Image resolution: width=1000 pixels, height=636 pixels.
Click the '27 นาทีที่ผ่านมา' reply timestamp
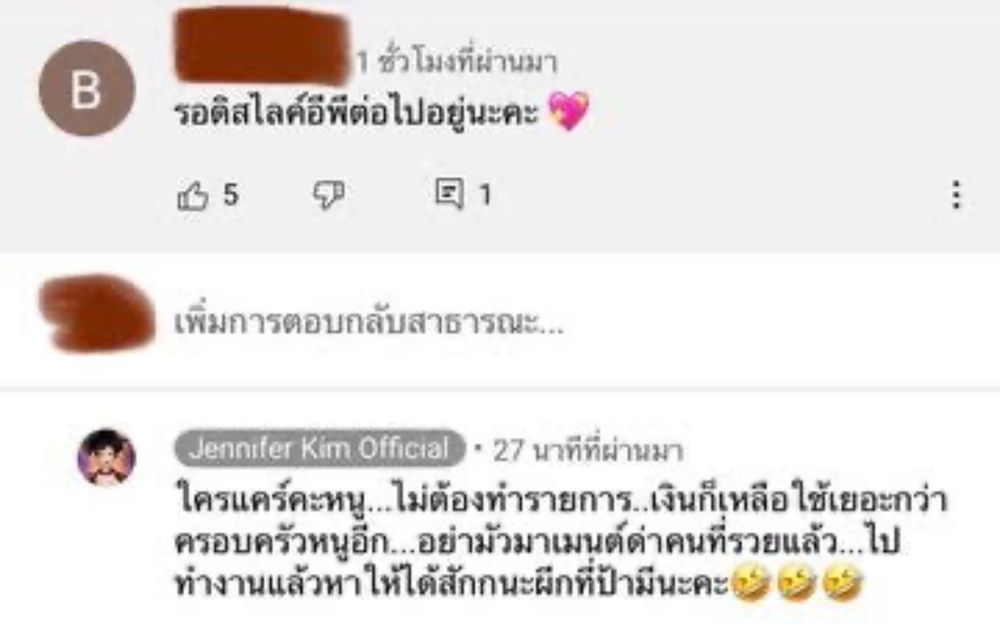click(589, 450)
